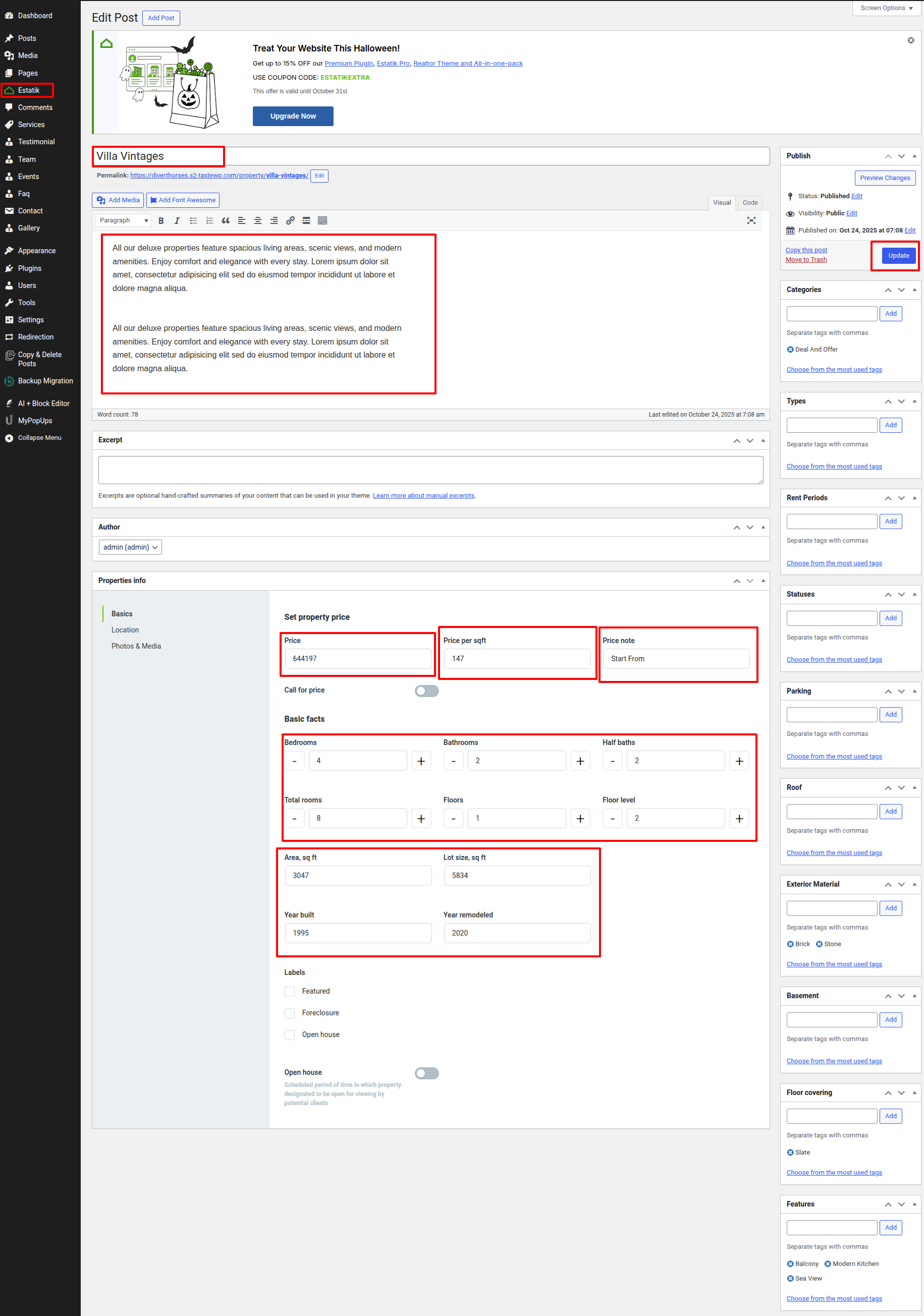Click the Move to Trash link

(x=806, y=260)
